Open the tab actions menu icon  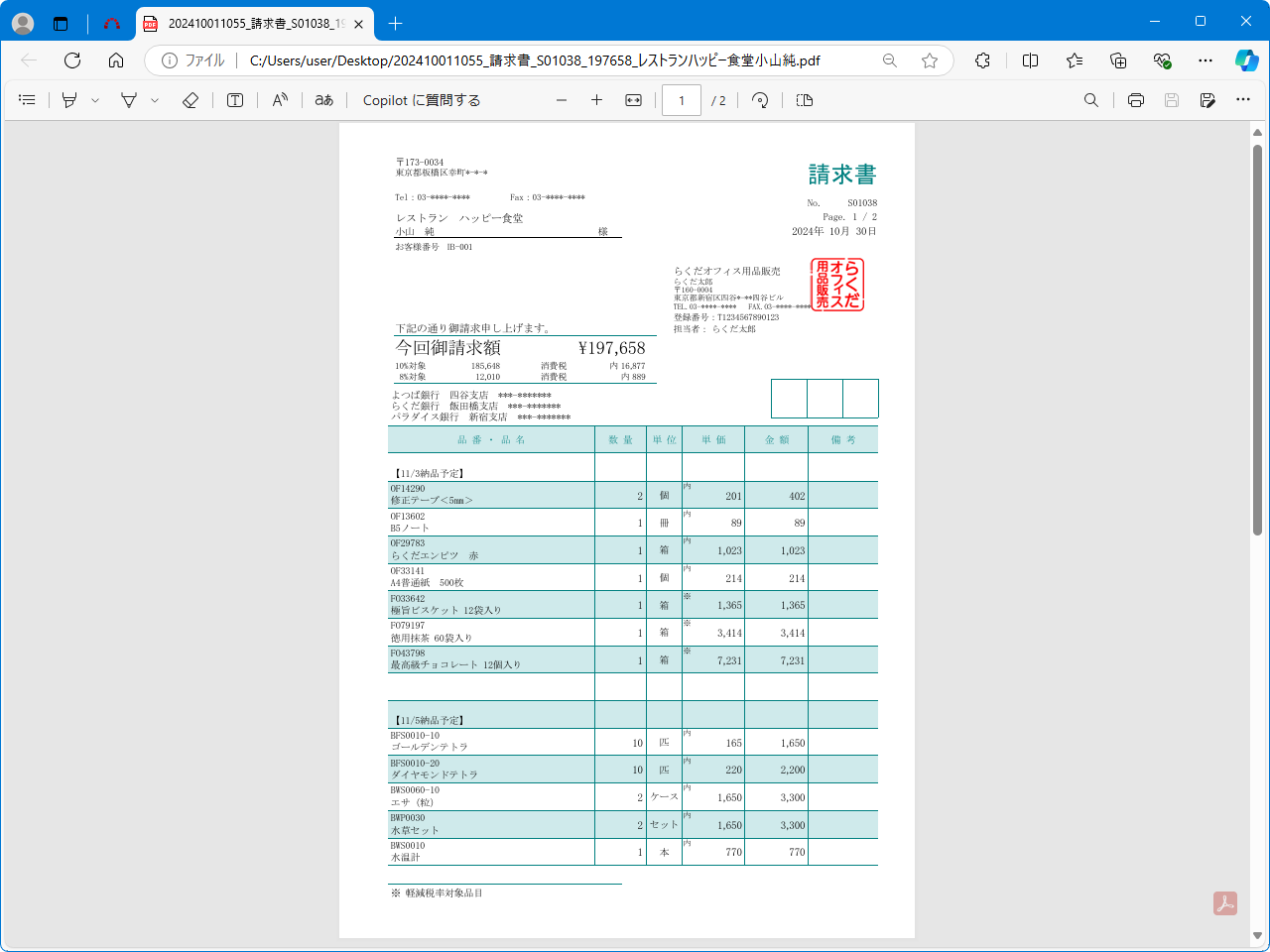click(x=61, y=23)
